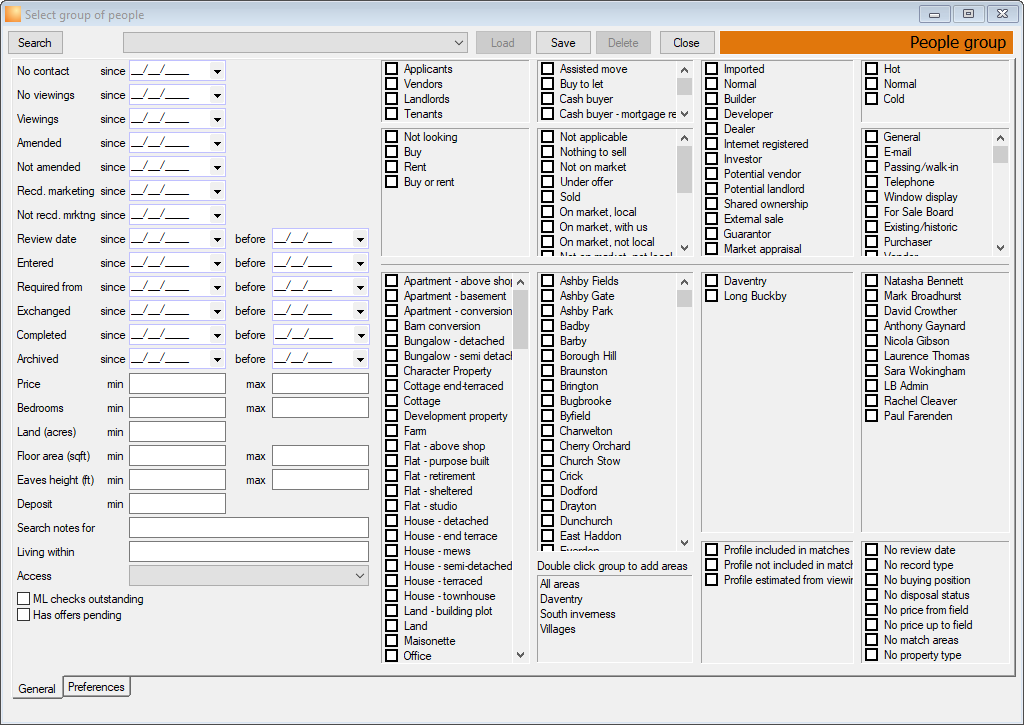The width and height of the screenshot is (1024, 725).
Task: Enable the Landlords checkbox
Action: click(x=392, y=99)
